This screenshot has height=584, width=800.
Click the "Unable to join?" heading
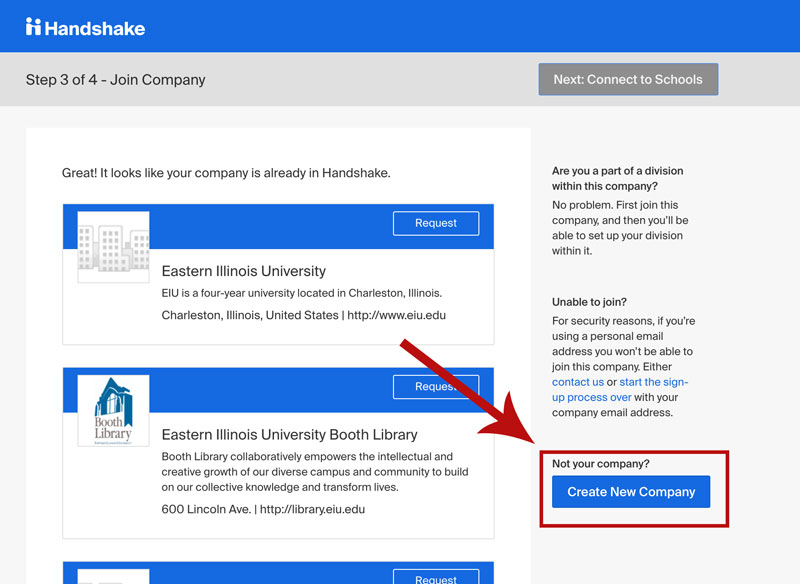pos(589,302)
